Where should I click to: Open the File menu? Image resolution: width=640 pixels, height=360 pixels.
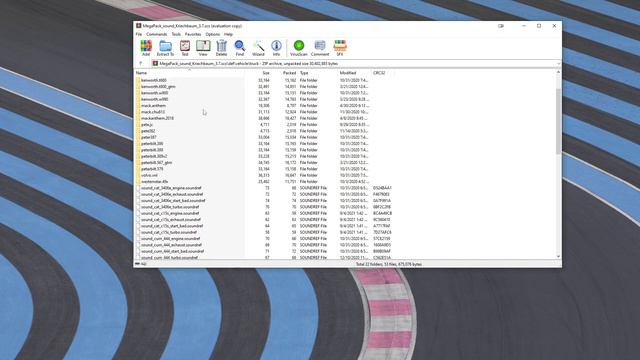[x=139, y=34]
